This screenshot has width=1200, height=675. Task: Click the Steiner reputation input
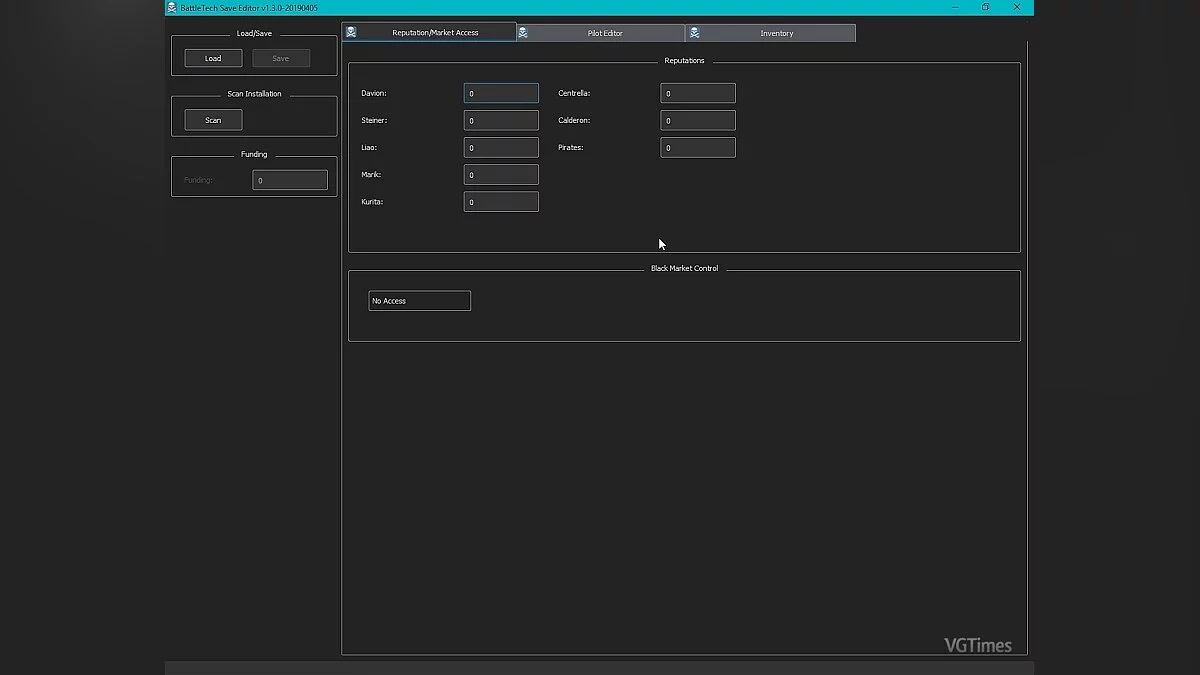click(x=501, y=121)
